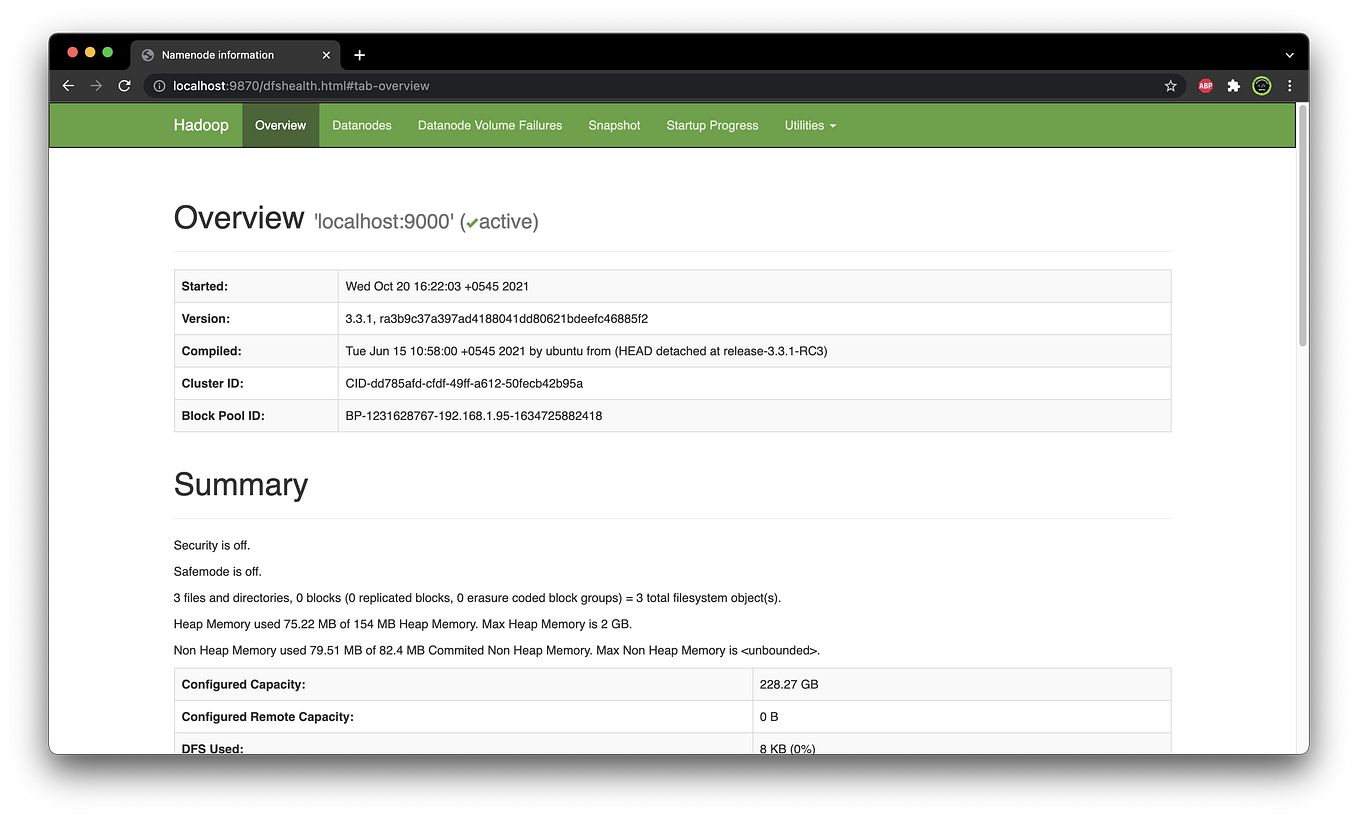Image resolution: width=1358 pixels, height=819 pixels.
Task: Open the Chrome extensions puzzle-piece menu
Action: click(x=1233, y=86)
